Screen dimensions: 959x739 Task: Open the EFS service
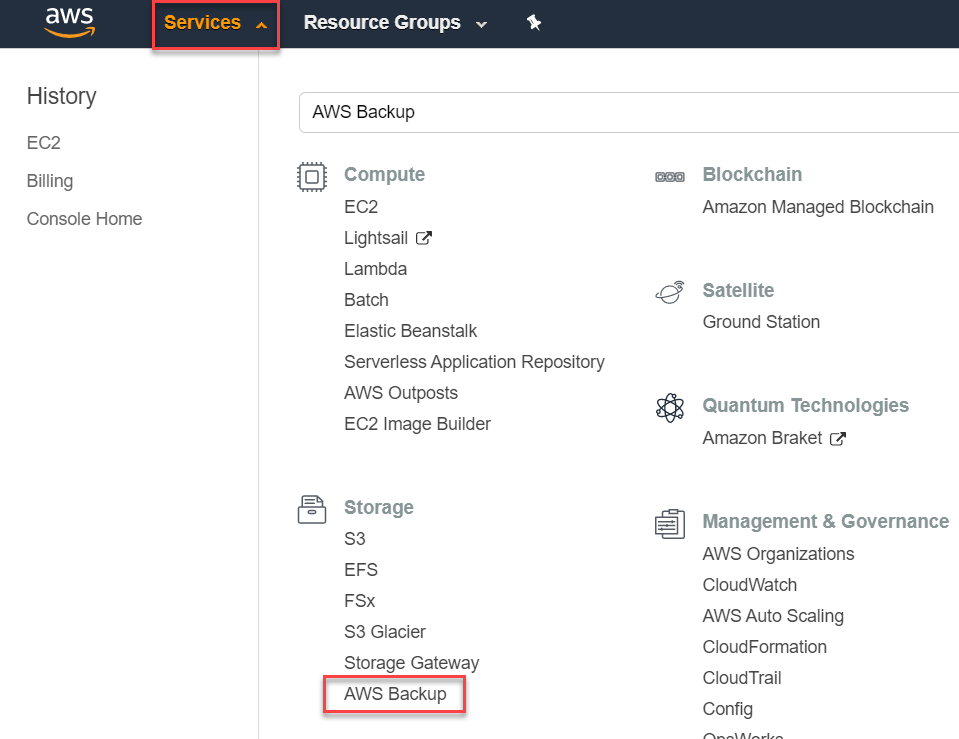(x=361, y=570)
